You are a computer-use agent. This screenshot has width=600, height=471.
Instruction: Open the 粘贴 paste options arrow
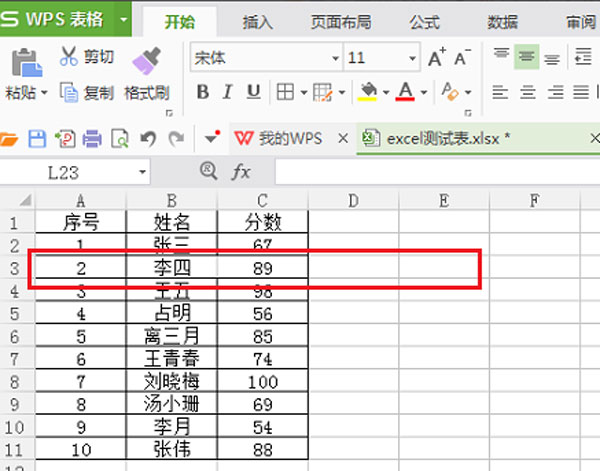tap(44, 93)
